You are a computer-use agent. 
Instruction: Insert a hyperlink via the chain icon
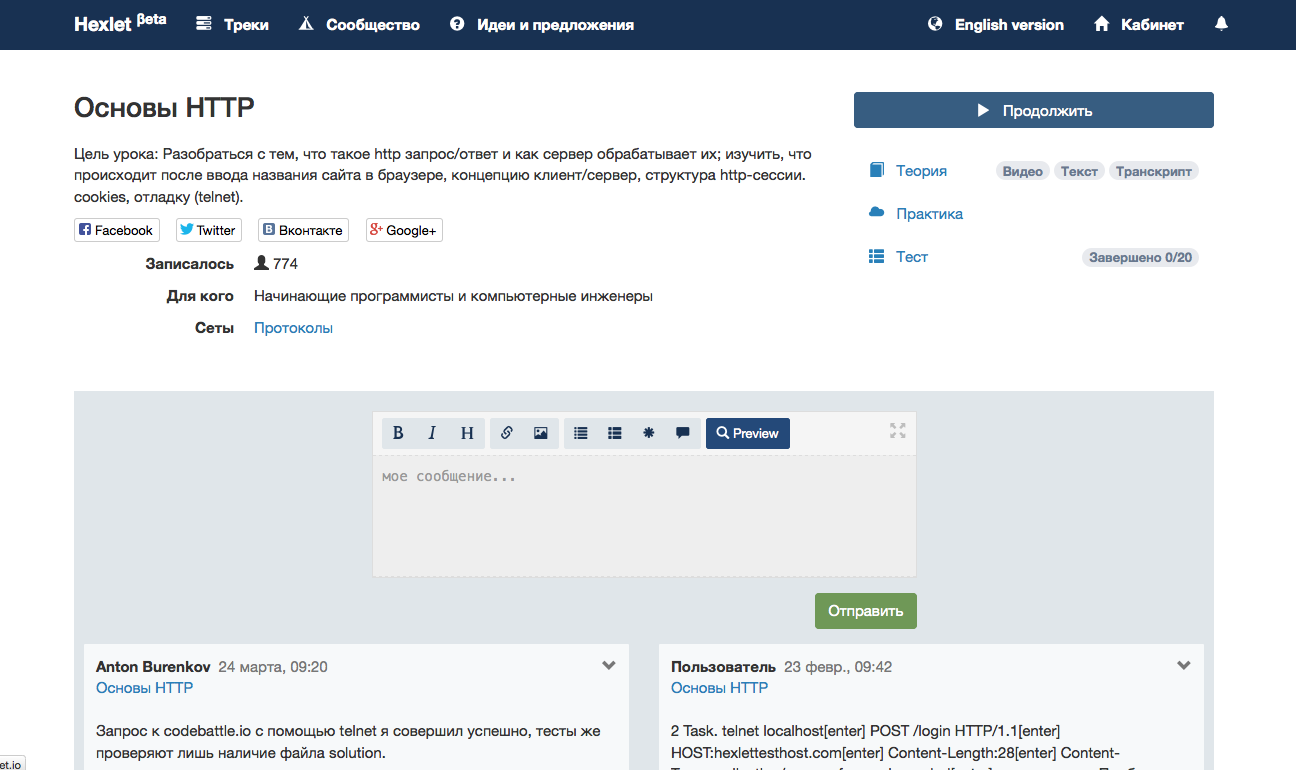pyautogui.click(x=507, y=432)
